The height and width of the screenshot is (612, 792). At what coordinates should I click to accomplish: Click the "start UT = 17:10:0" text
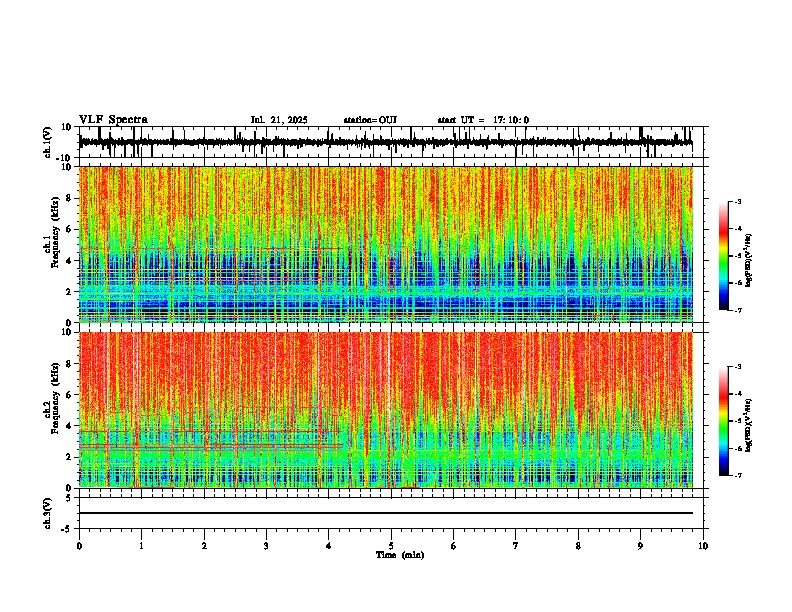(x=483, y=120)
